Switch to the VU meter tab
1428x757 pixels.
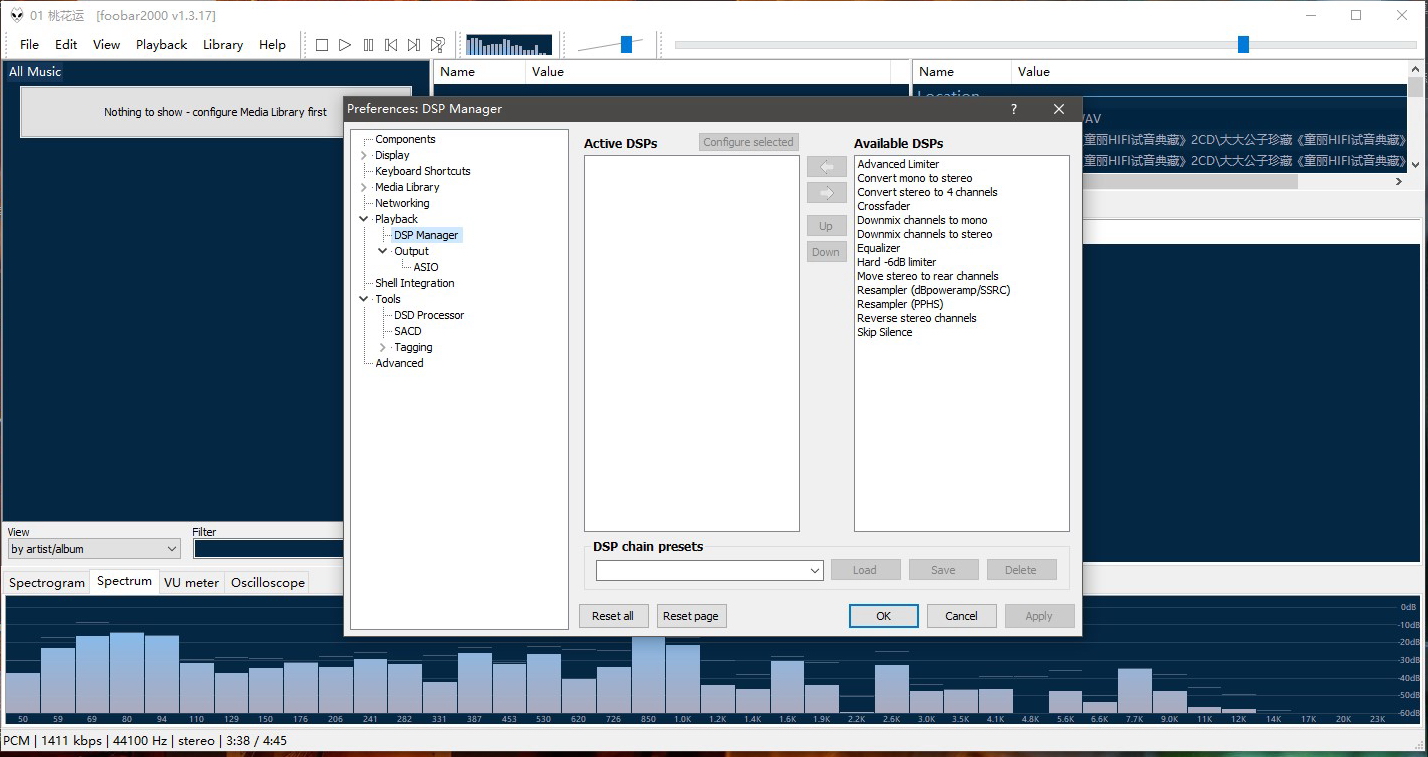191,583
